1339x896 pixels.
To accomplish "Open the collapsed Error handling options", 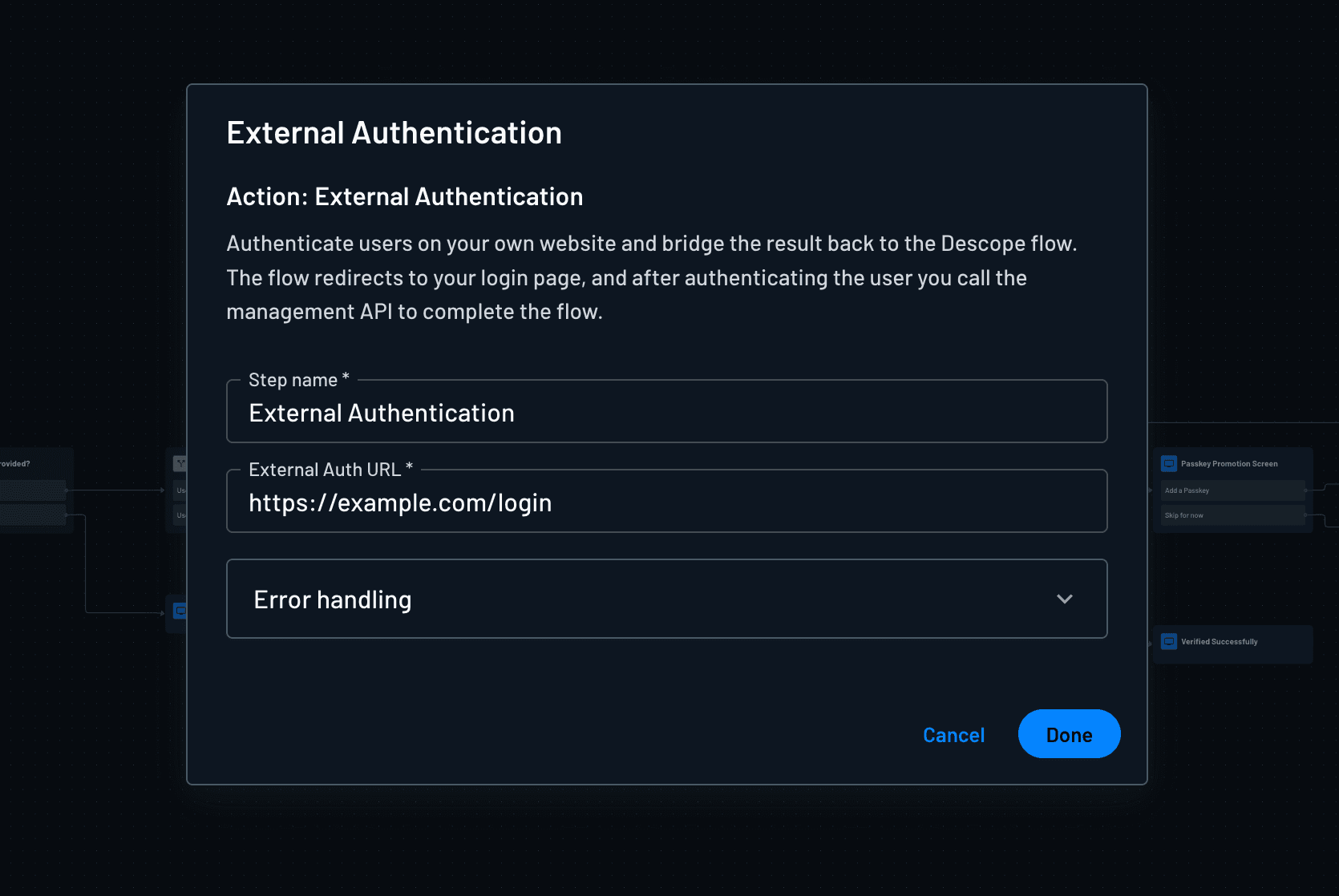I will click(x=666, y=599).
